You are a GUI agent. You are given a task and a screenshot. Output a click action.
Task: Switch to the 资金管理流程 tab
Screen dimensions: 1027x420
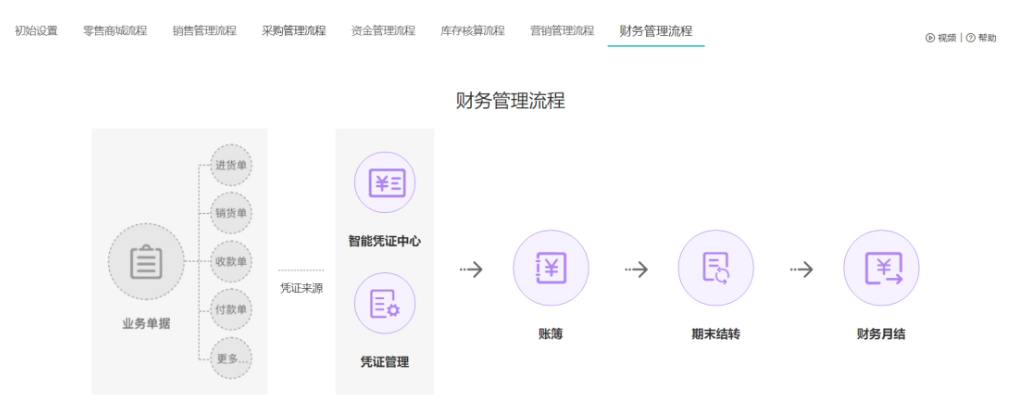(x=383, y=30)
